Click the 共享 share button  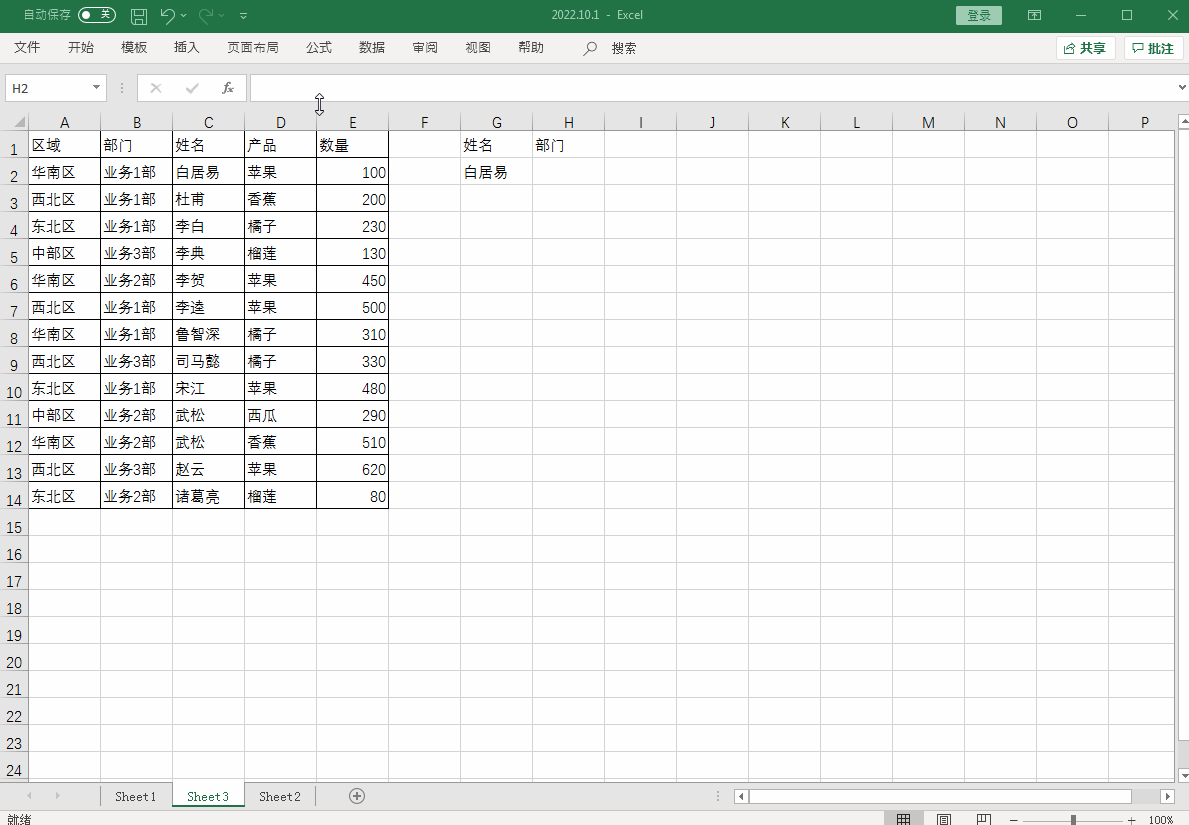(x=1085, y=49)
